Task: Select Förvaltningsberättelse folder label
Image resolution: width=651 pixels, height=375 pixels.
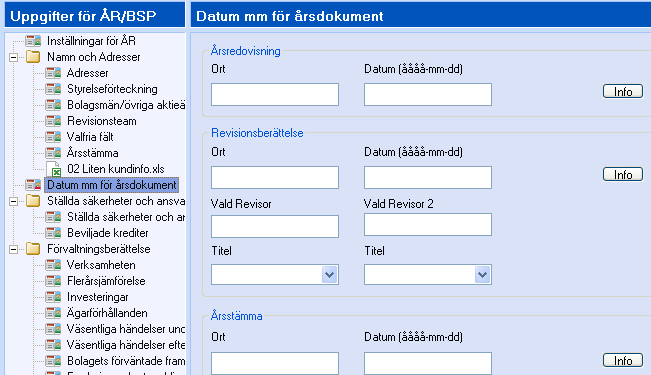Action: 98,249
